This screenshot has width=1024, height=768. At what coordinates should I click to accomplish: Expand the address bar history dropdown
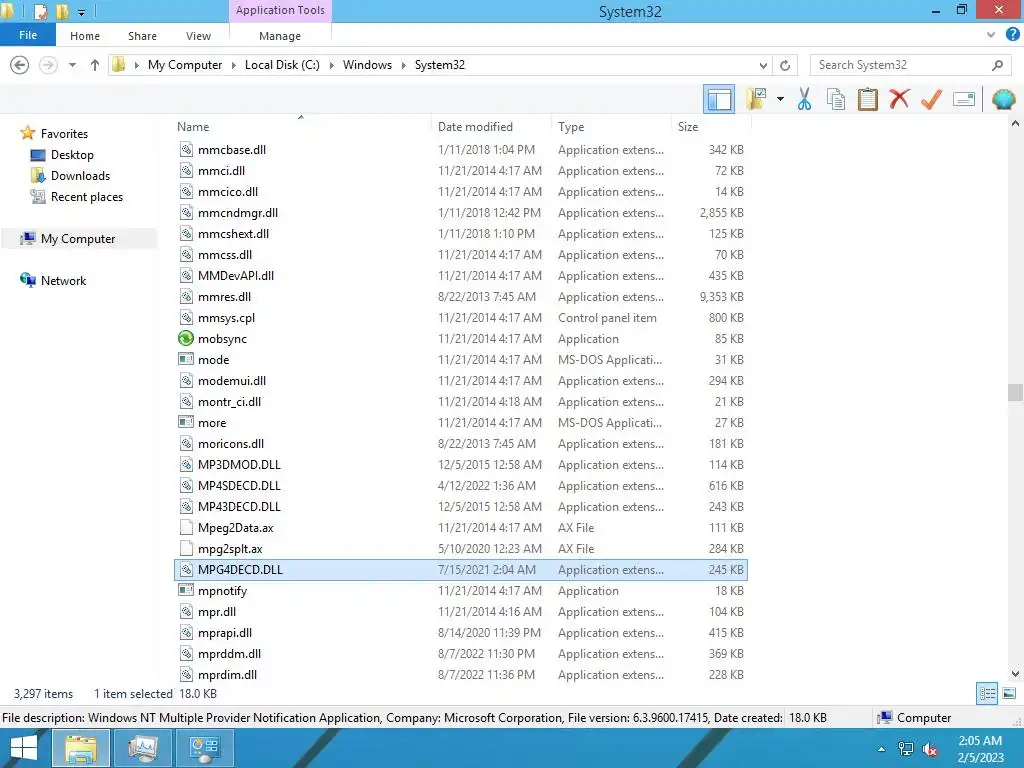point(763,65)
